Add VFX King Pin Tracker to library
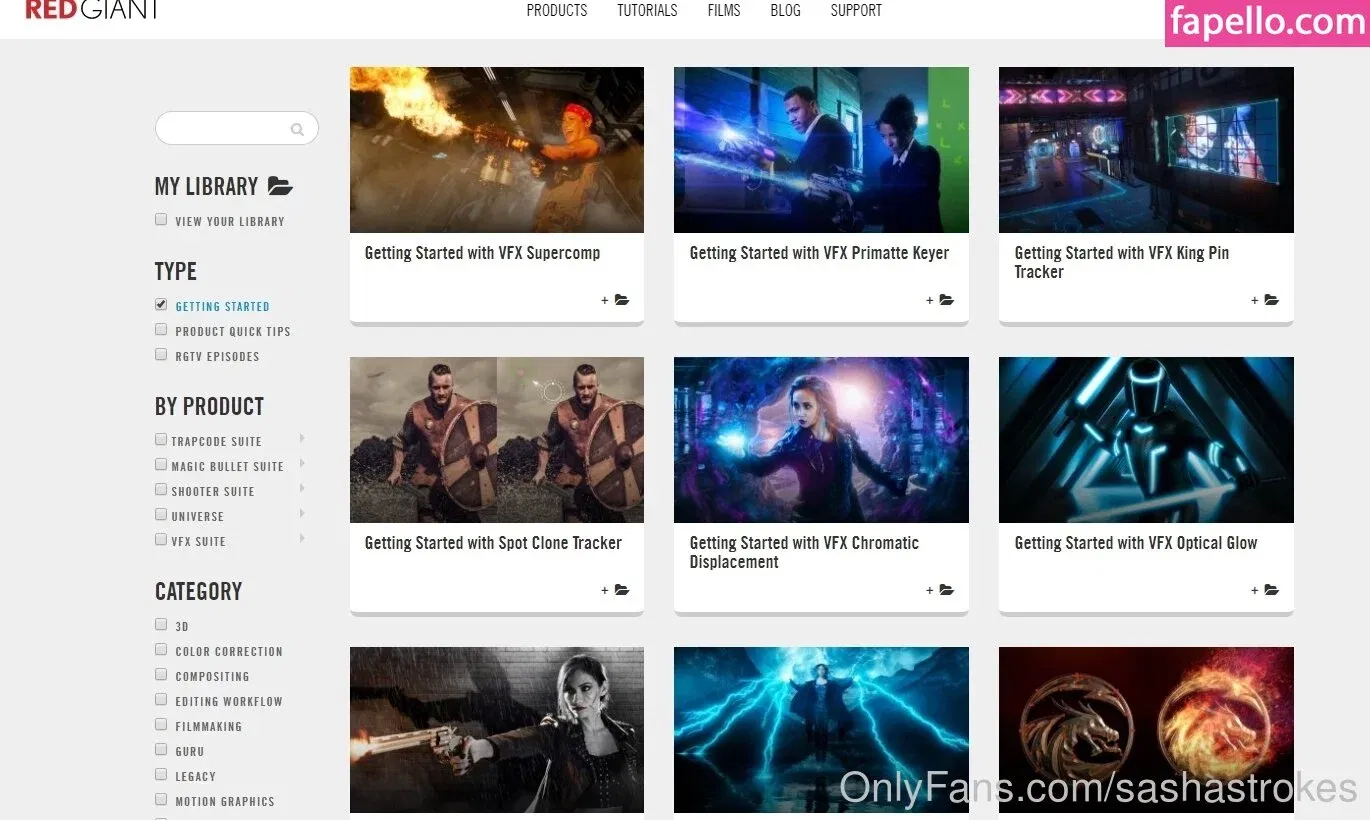 [x=1265, y=300]
